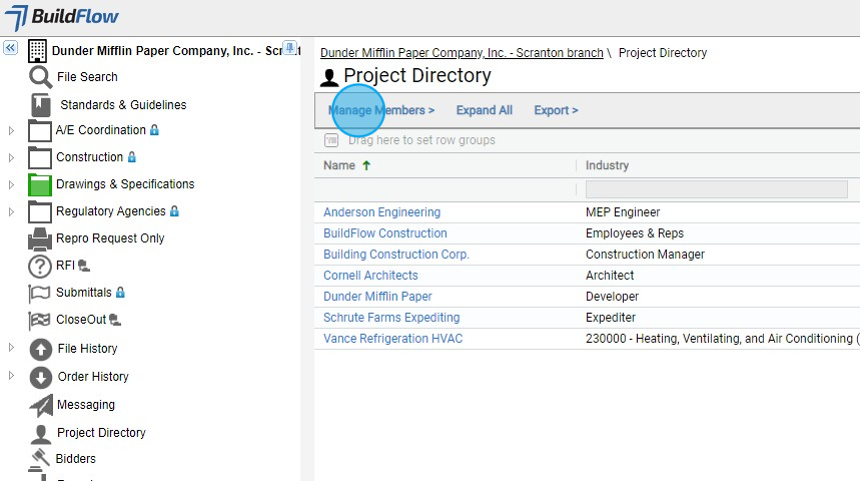
Task: Click the Industry column header
Action: coord(607,165)
